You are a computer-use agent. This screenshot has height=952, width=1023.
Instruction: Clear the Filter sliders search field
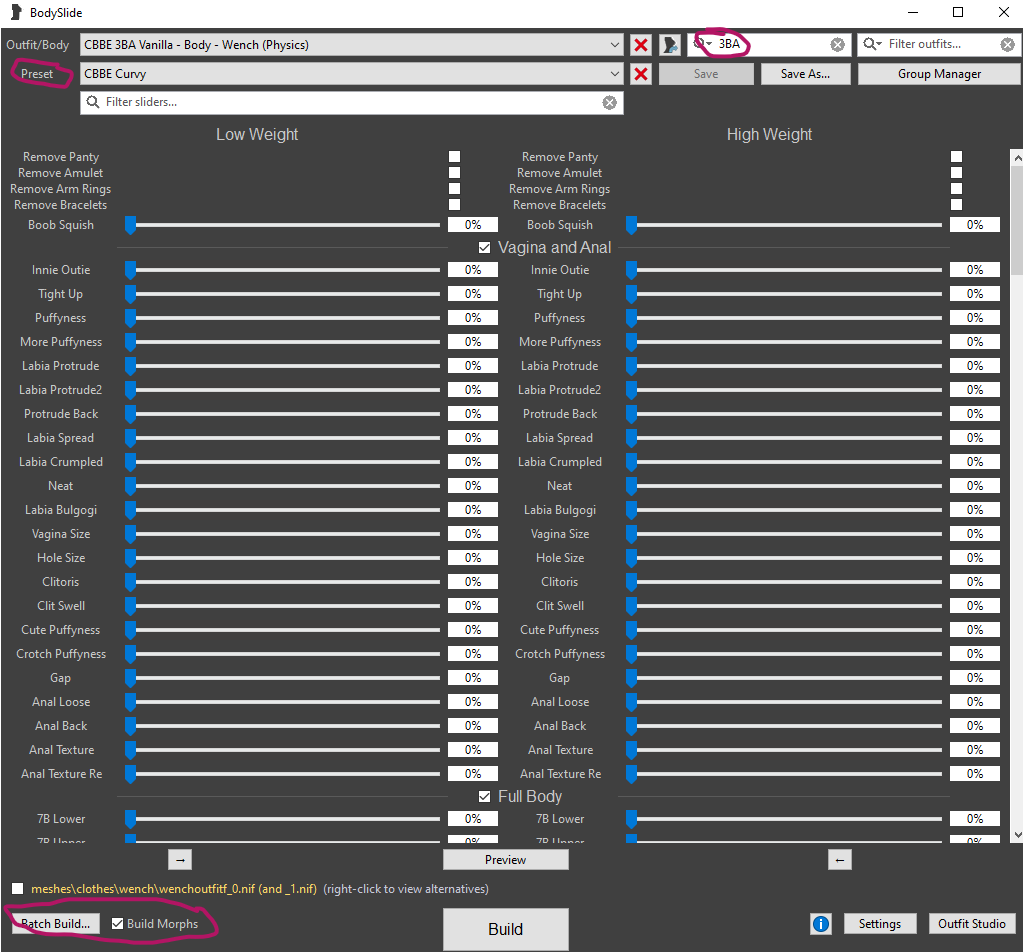(x=609, y=102)
